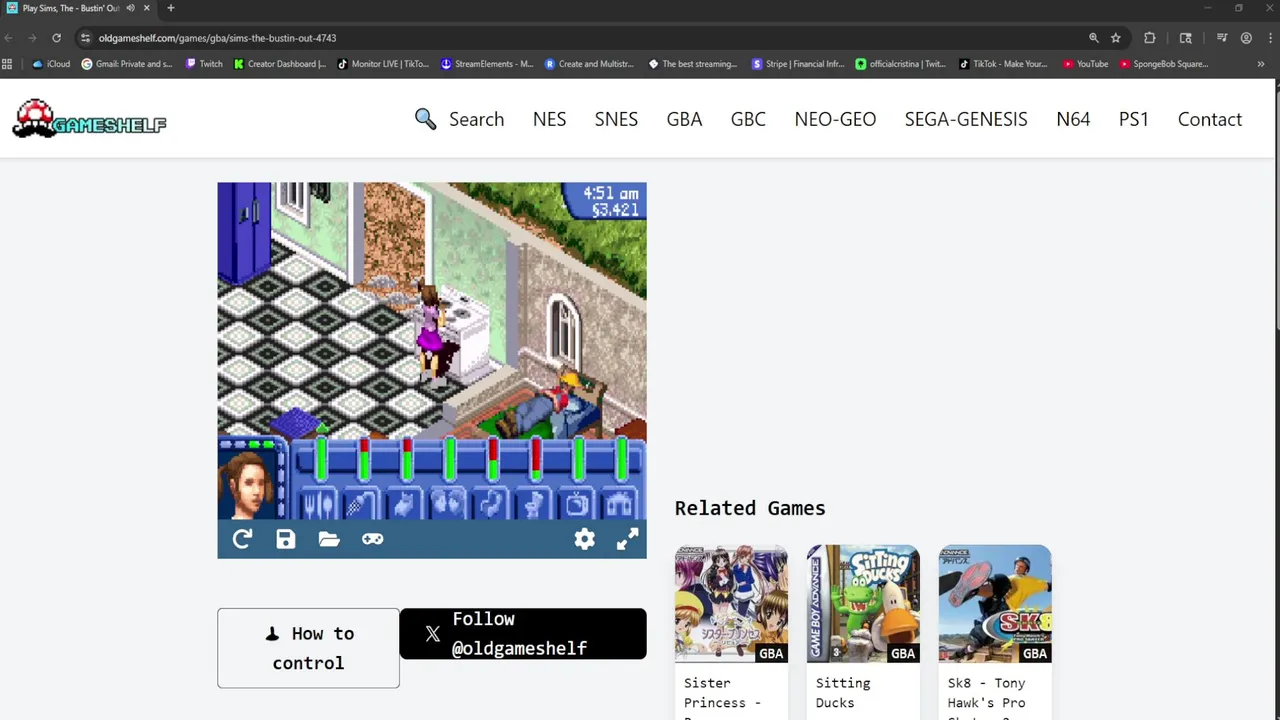Select the Energy bed need icon

coord(404,504)
